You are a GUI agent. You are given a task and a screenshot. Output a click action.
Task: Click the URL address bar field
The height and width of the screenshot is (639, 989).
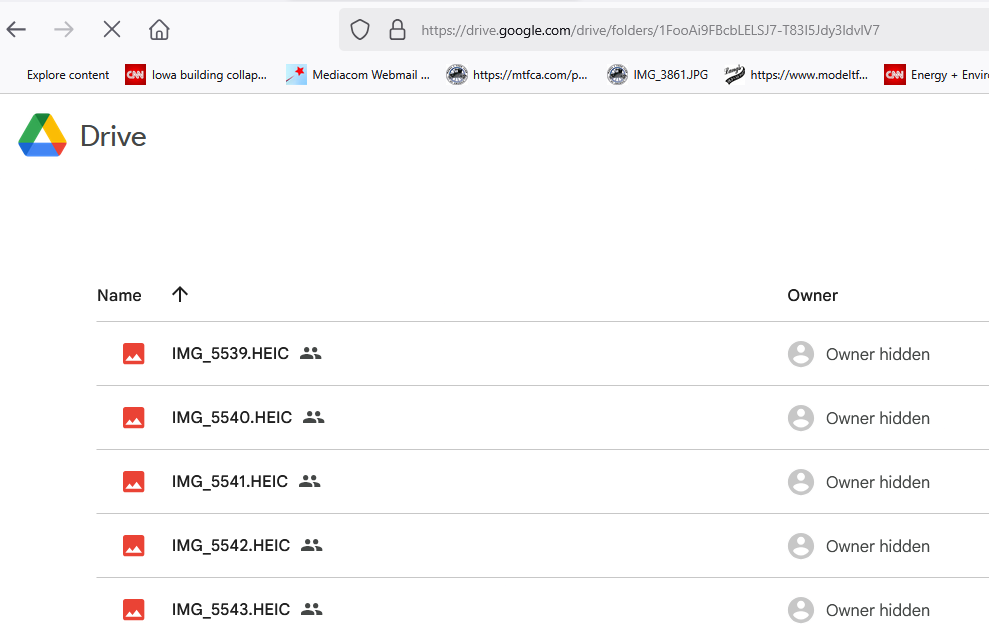click(650, 30)
